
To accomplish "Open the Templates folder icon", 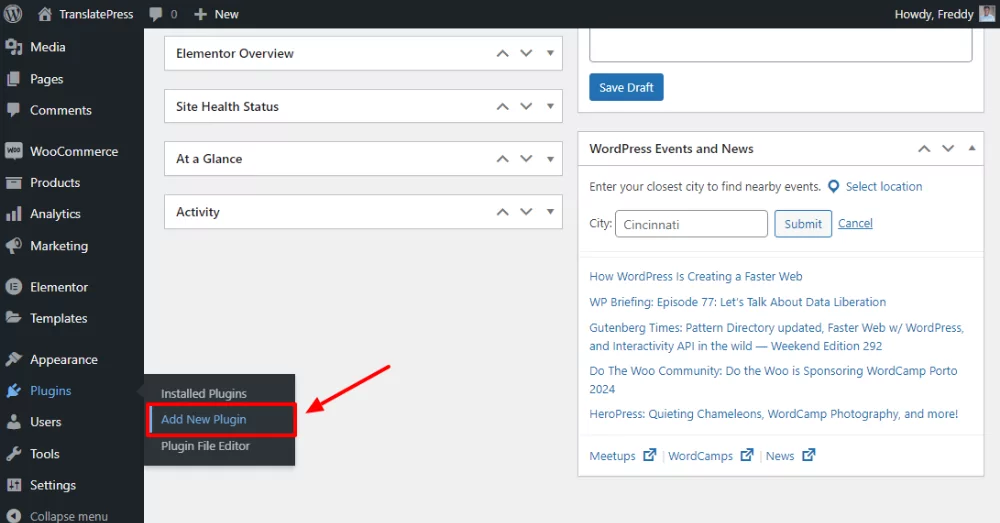I will click(x=13, y=318).
